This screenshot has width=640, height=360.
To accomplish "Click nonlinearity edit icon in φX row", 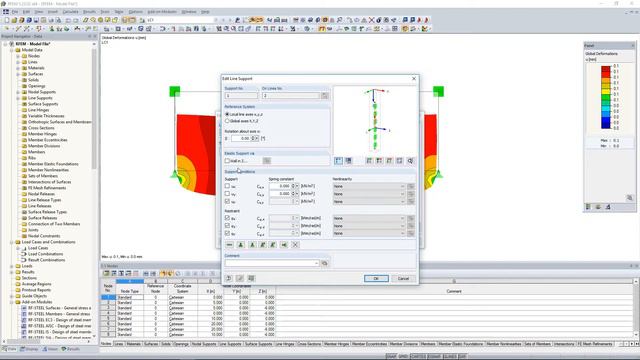I will [x=411, y=218].
